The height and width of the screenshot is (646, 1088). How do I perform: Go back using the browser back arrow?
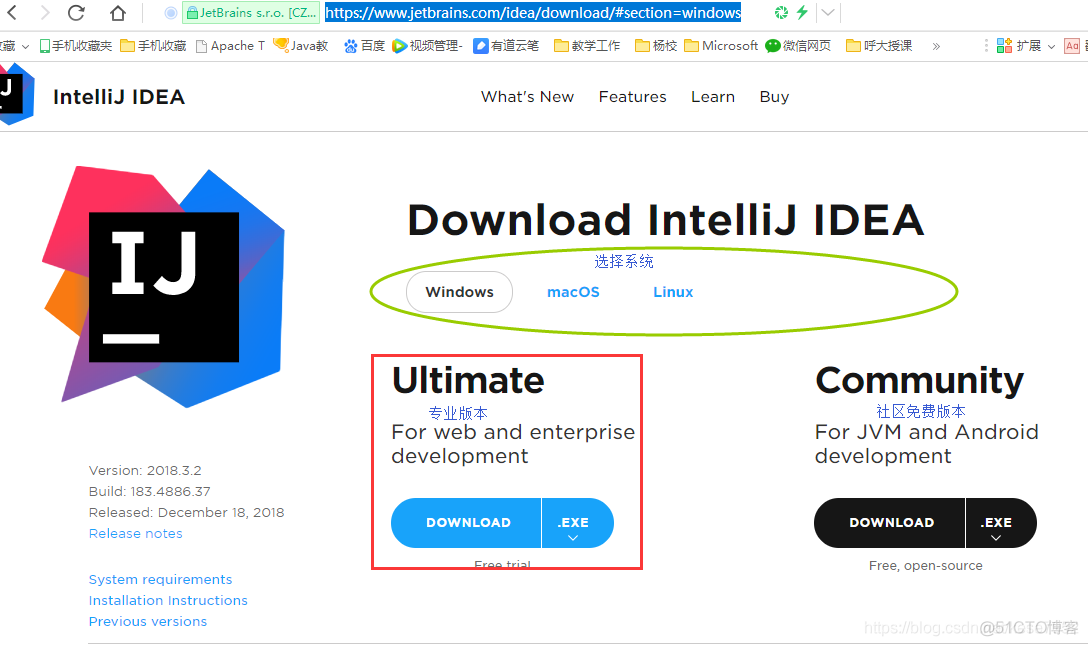12,12
